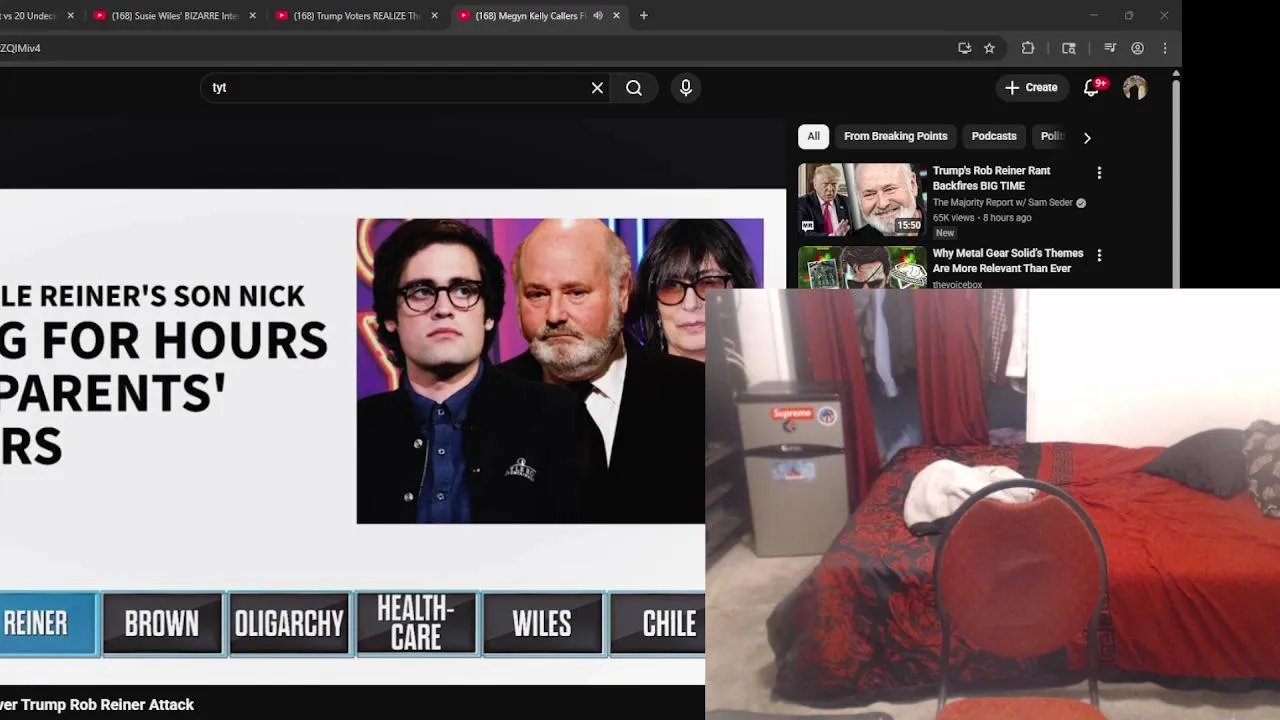Click the YouTube search magnifier button
The height and width of the screenshot is (720, 1280).
634,88
